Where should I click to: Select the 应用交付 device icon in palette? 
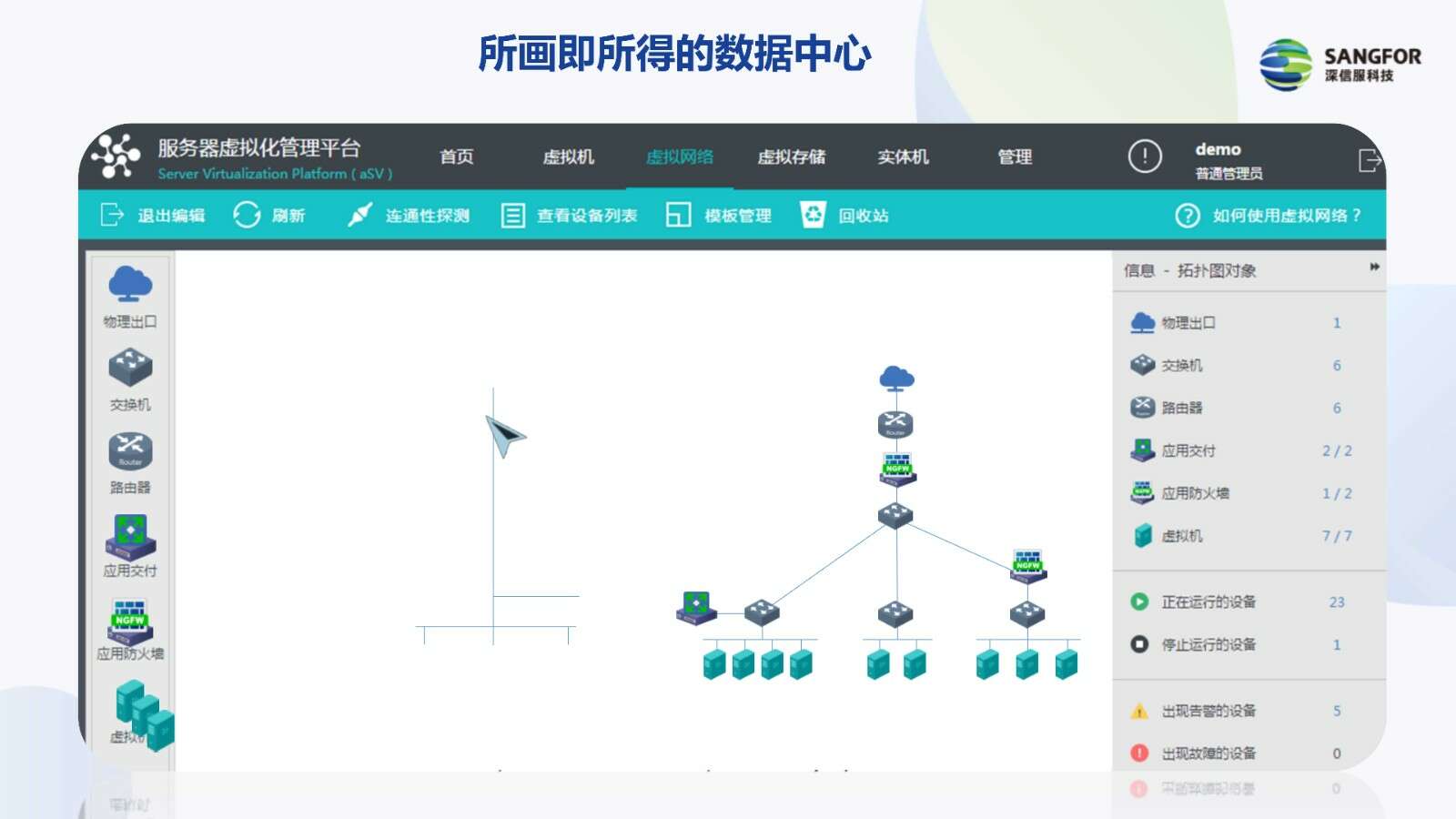(130, 536)
